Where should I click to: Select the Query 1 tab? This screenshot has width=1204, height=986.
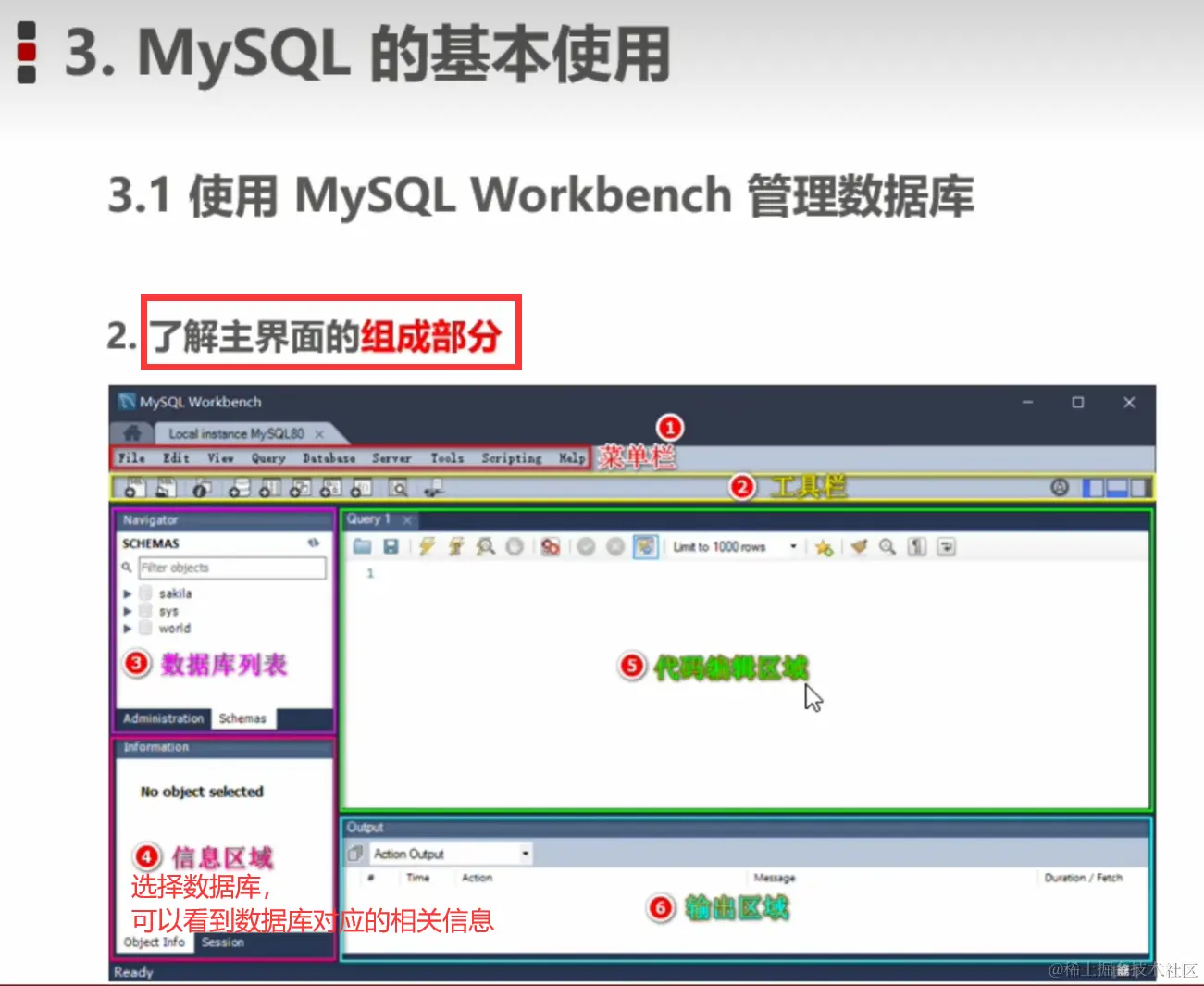click(368, 519)
